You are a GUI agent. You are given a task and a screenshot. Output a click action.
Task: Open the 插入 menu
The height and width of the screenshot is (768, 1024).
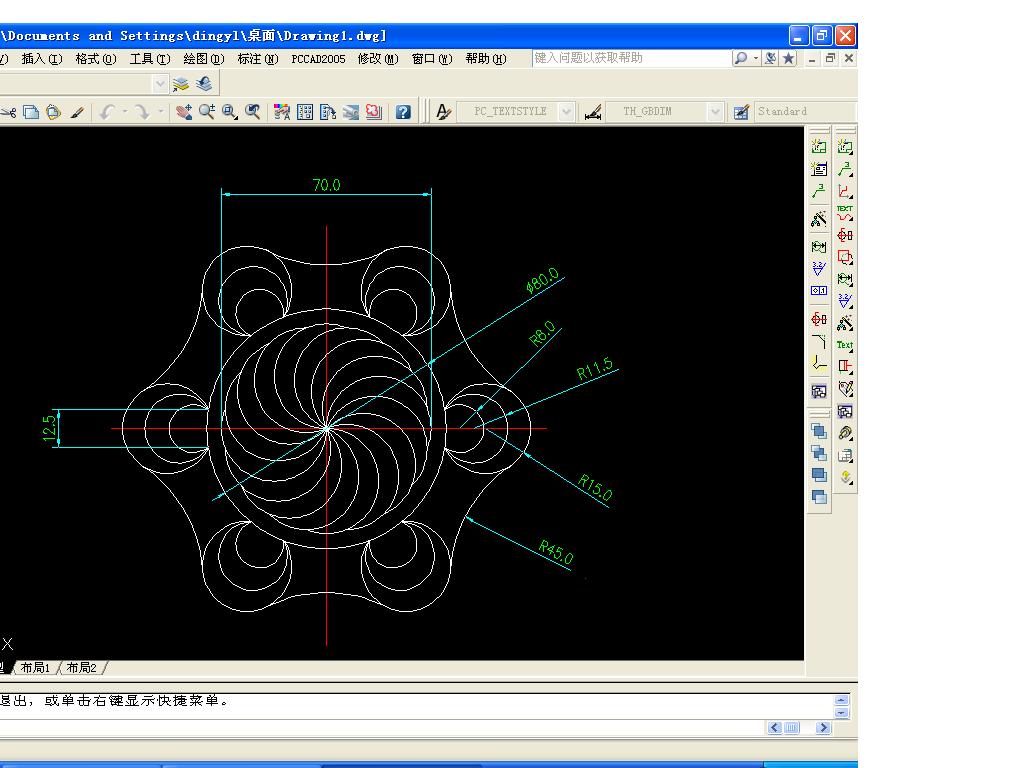[42, 59]
